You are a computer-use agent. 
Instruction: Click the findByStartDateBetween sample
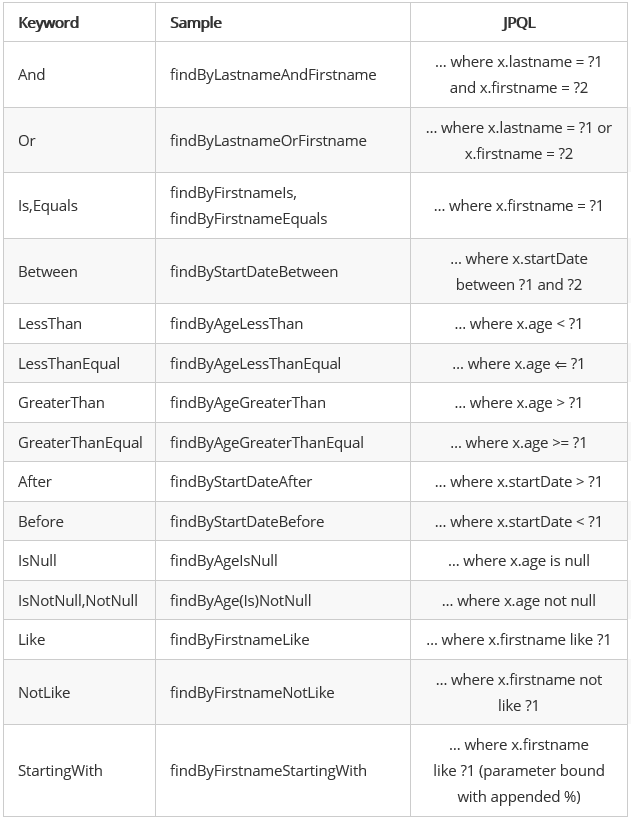coord(254,272)
